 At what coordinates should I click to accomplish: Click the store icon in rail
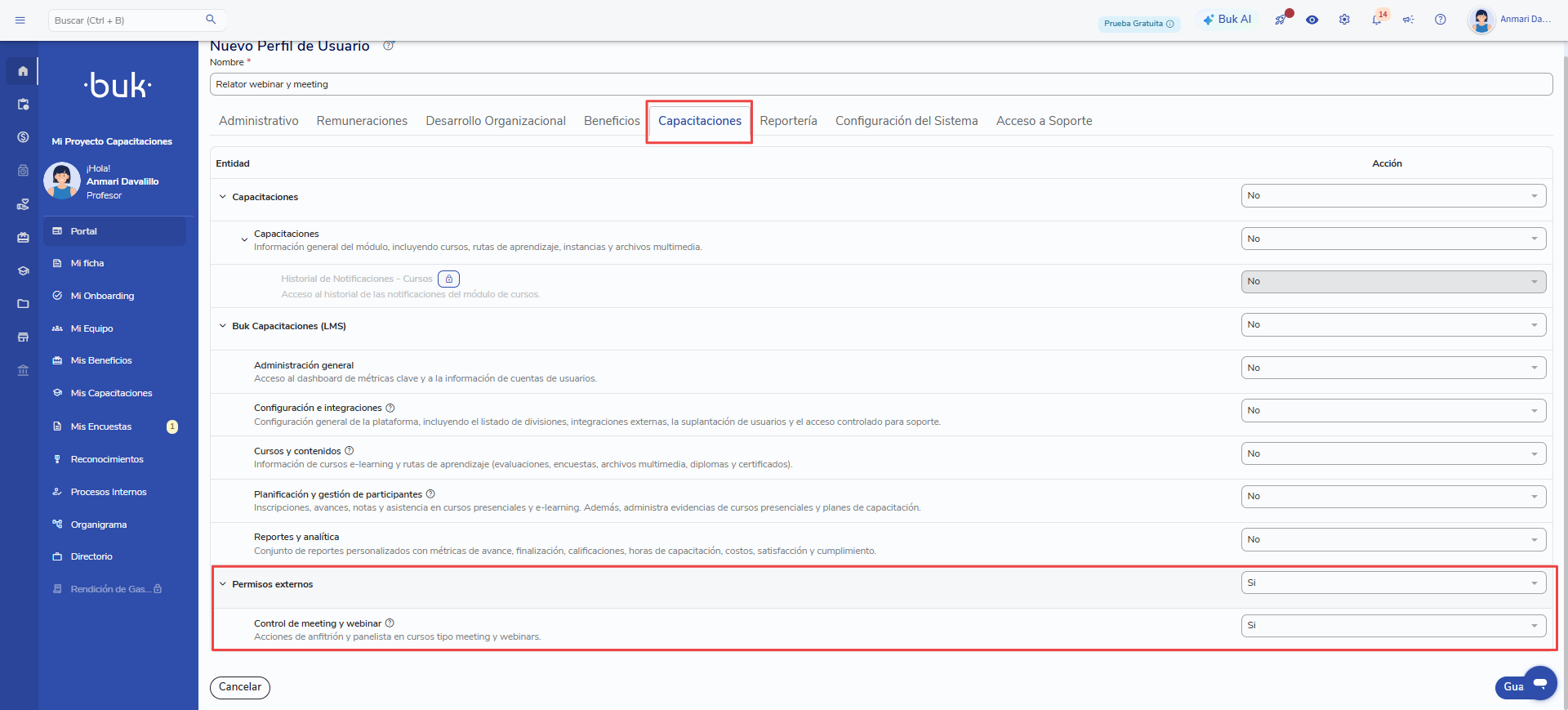[x=23, y=337]
